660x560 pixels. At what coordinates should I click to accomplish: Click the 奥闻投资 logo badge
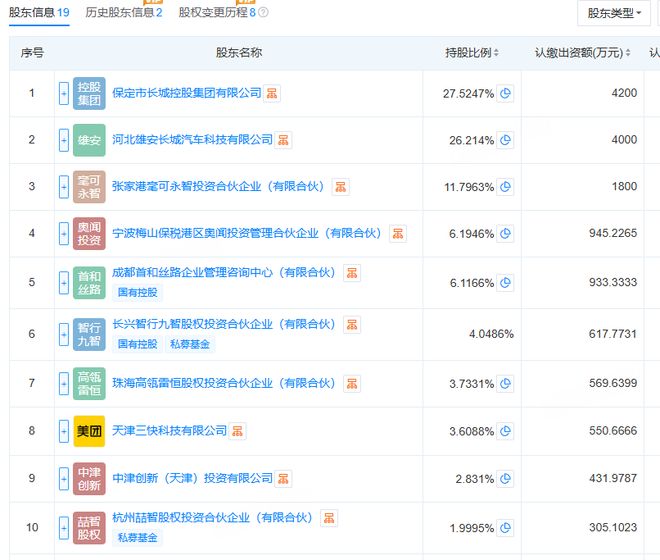[x=89, y=233]
